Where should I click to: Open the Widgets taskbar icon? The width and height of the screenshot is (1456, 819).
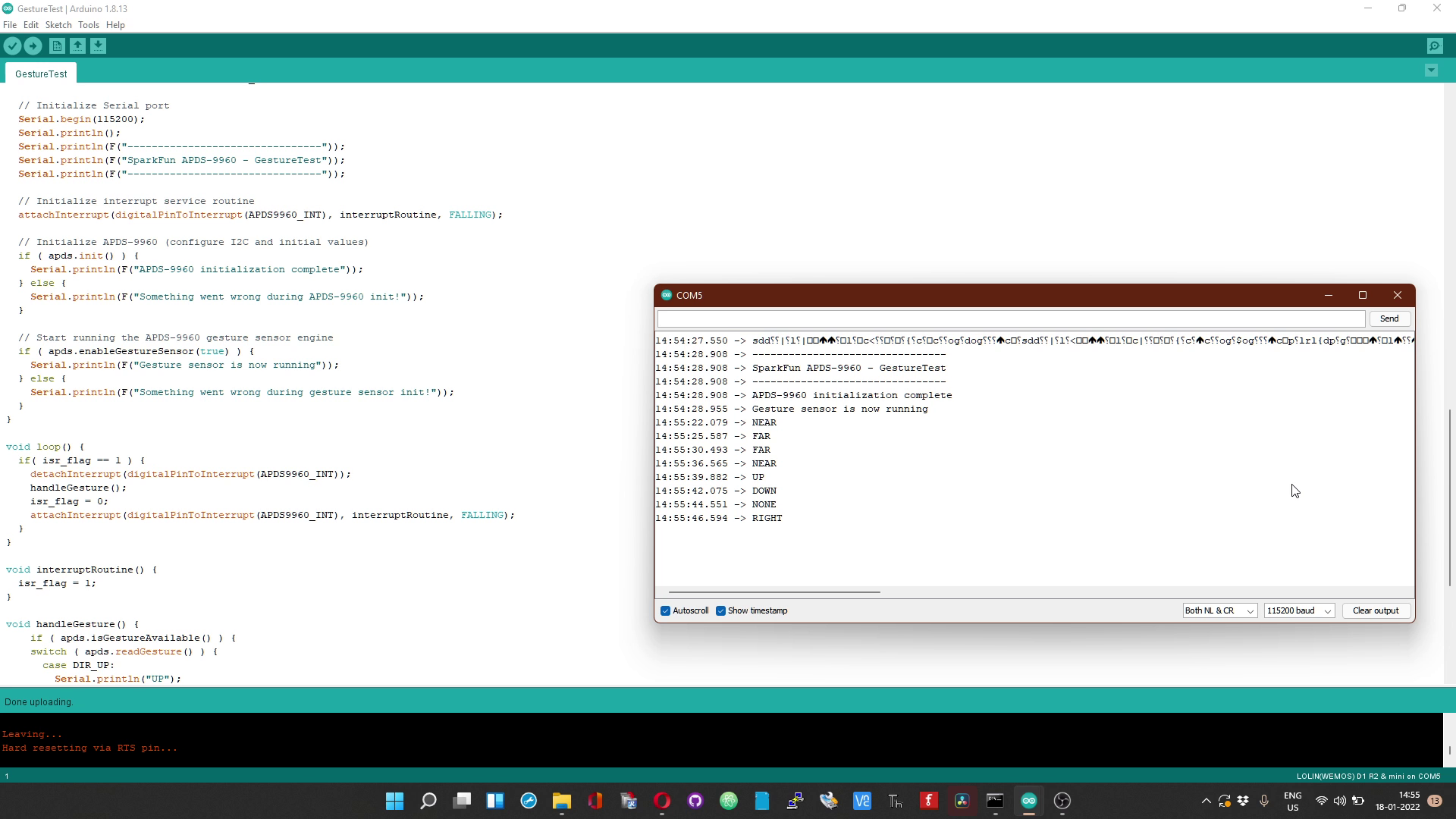pos(495,801)
